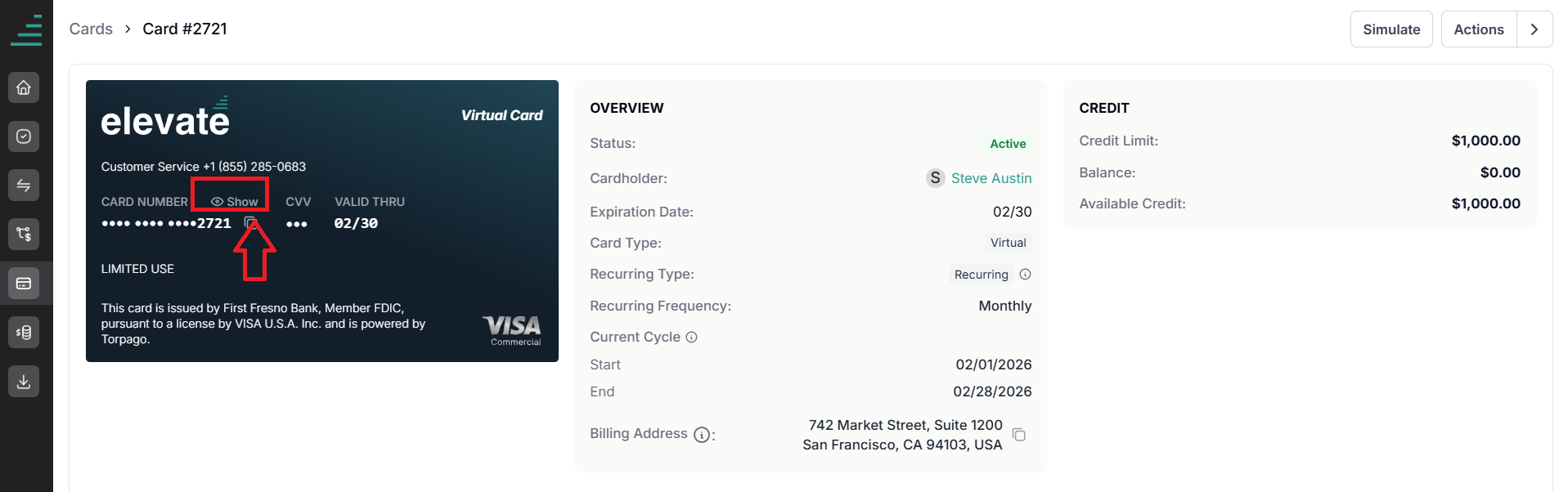Click the virtual card image
Viewport: 1568px width, 492px height.
click(322, 221)
